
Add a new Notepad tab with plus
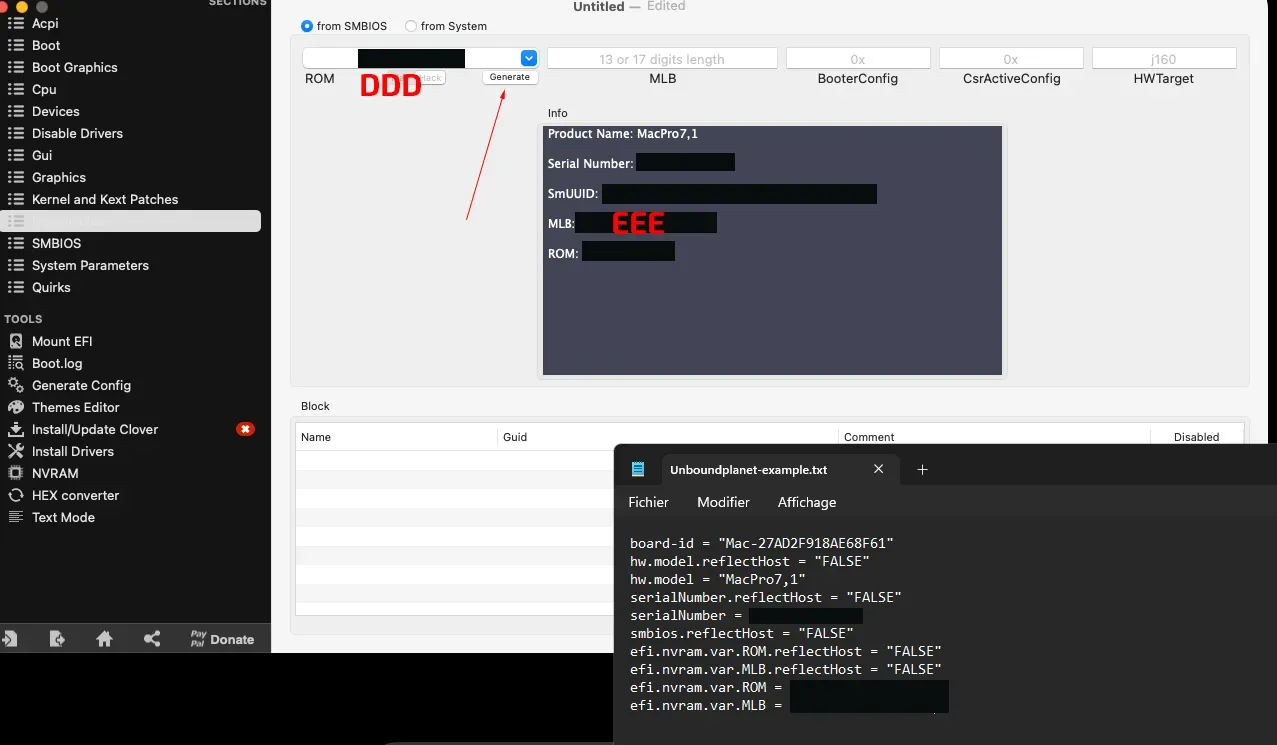tap(923, 469)
